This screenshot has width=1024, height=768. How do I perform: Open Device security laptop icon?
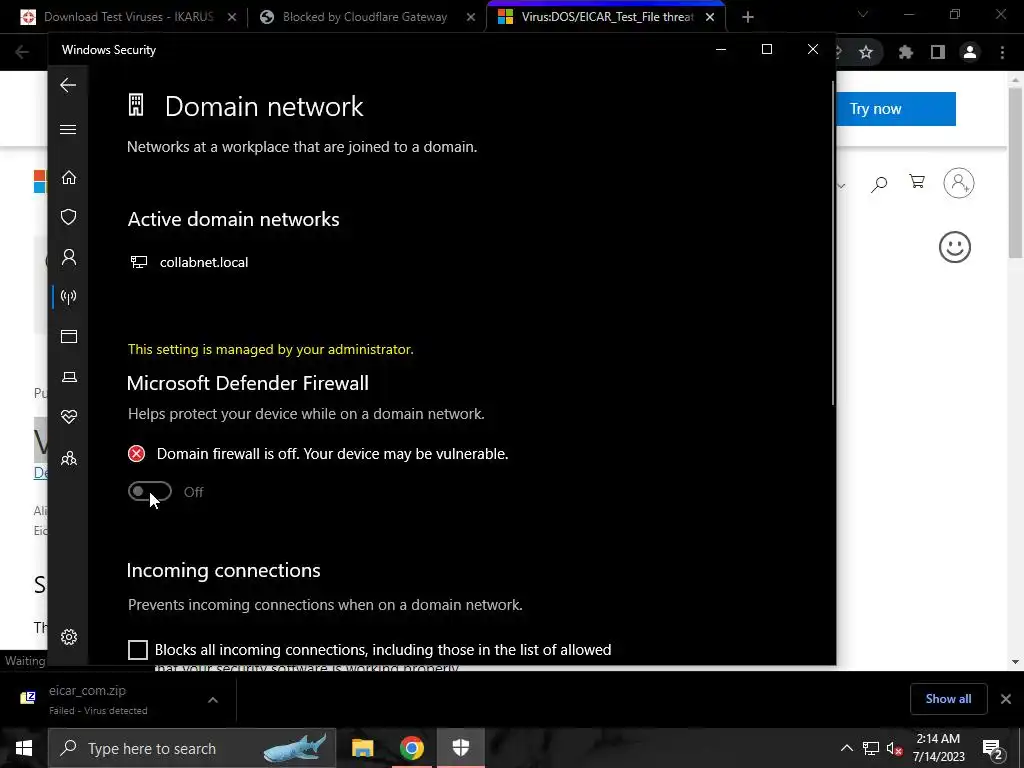pyautogui.click(x=69, y=377)
